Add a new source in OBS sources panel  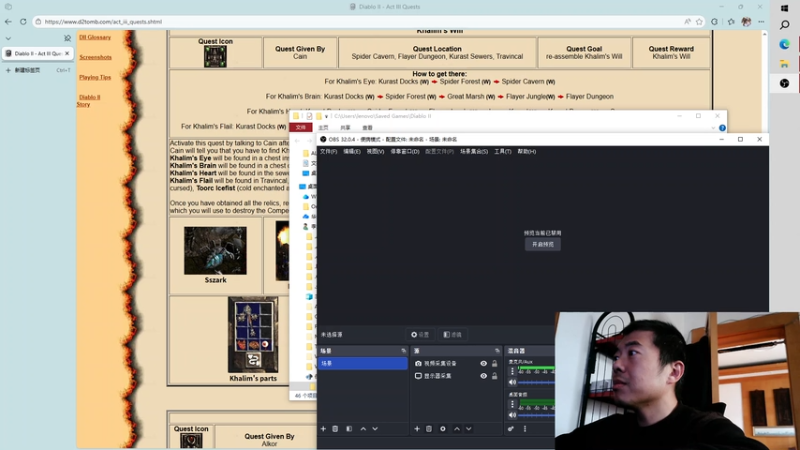tap(417, 429)
